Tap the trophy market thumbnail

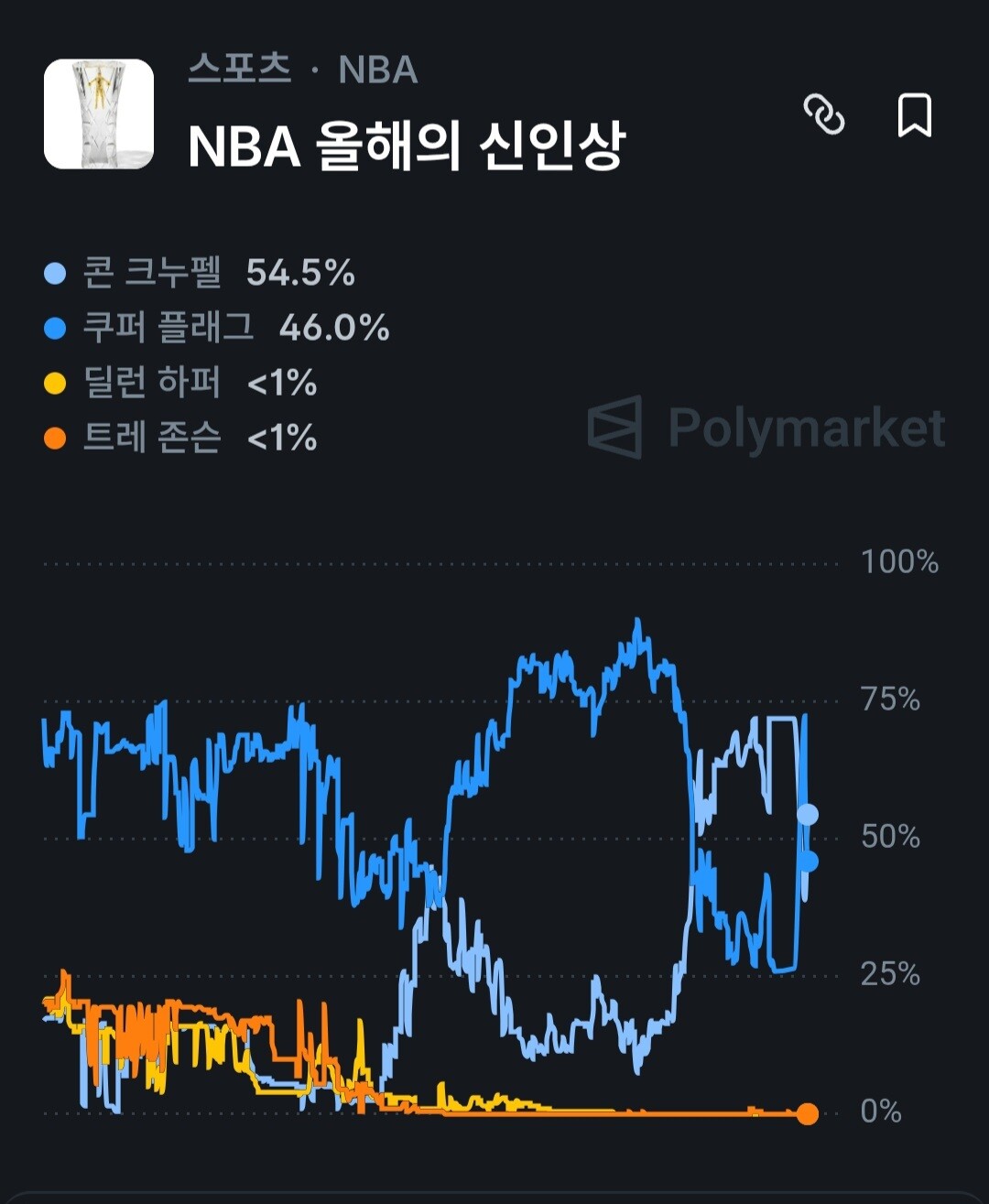(99, 114)
